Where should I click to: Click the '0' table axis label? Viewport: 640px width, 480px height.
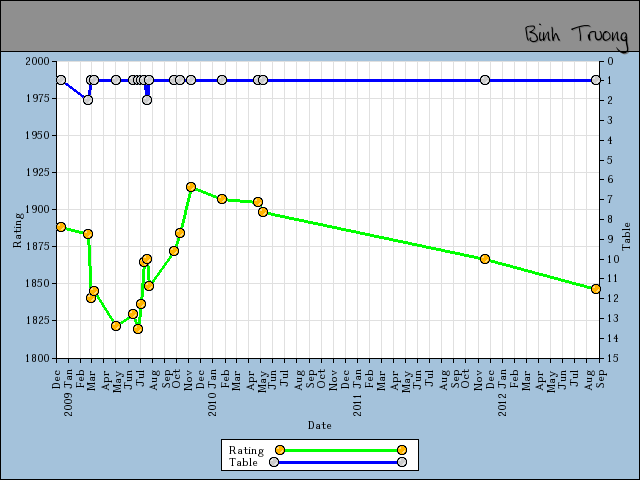click(610, 62)
